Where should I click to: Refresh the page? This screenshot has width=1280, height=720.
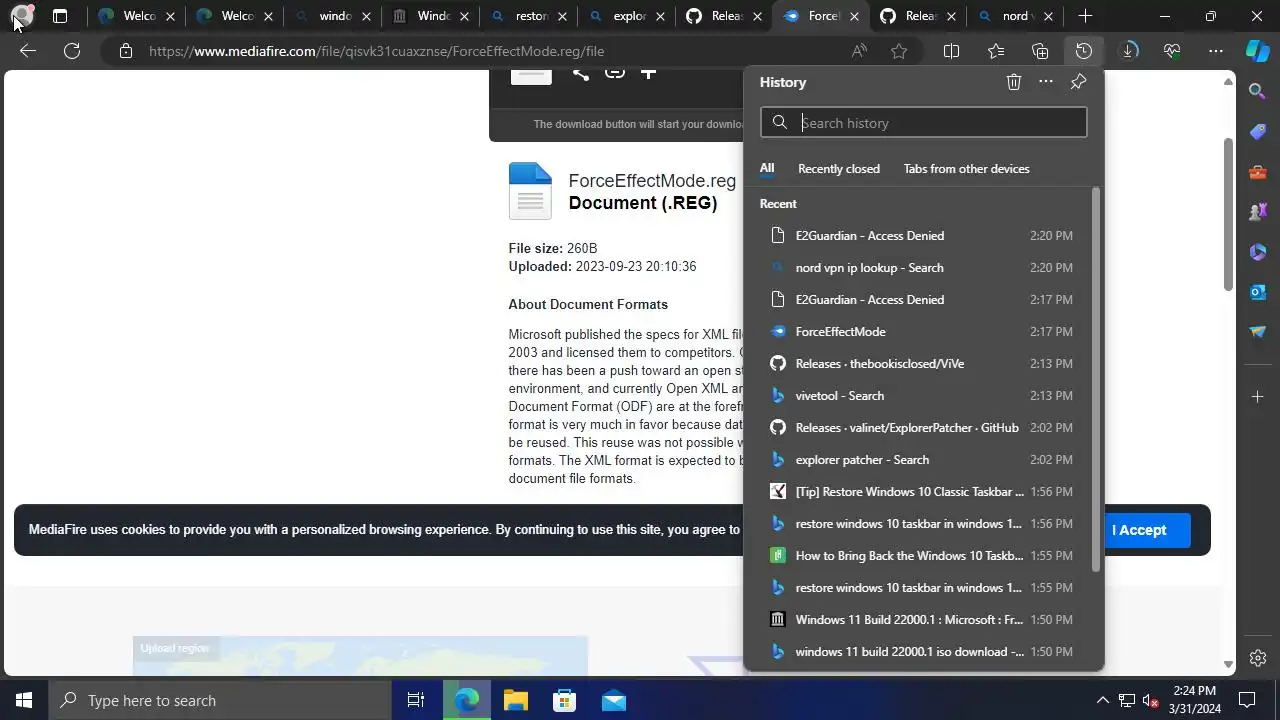72,51
